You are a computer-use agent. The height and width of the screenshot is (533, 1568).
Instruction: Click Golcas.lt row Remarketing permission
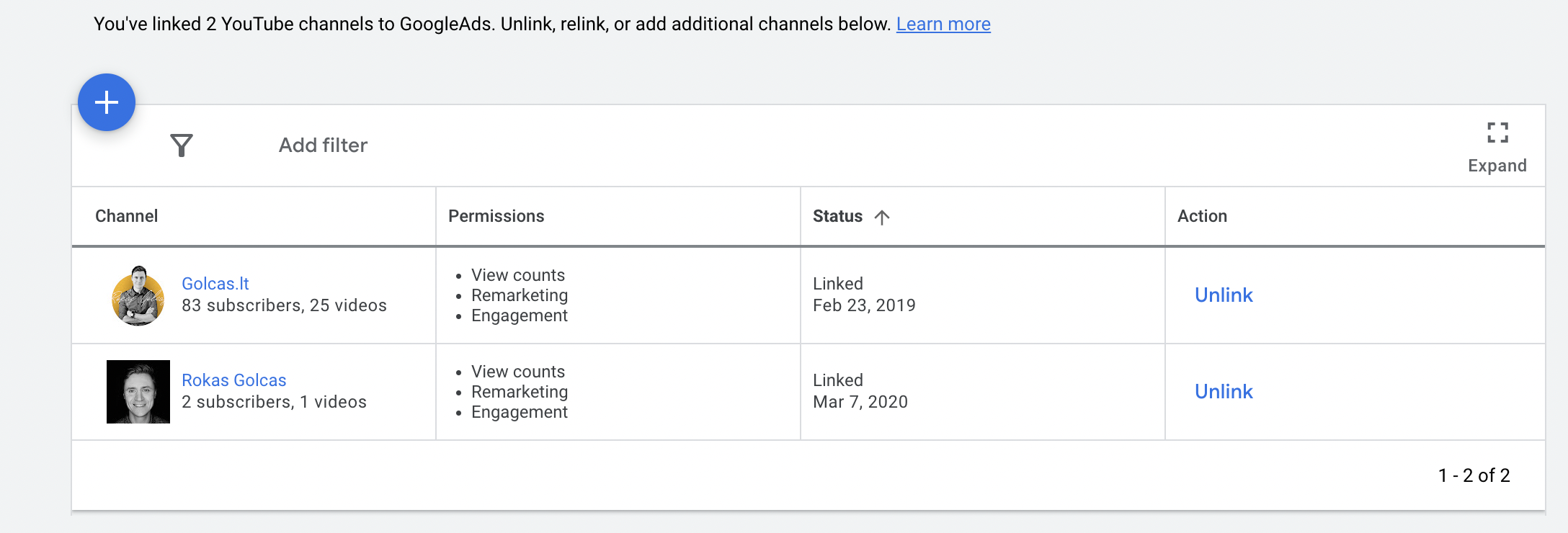point(520,295)
